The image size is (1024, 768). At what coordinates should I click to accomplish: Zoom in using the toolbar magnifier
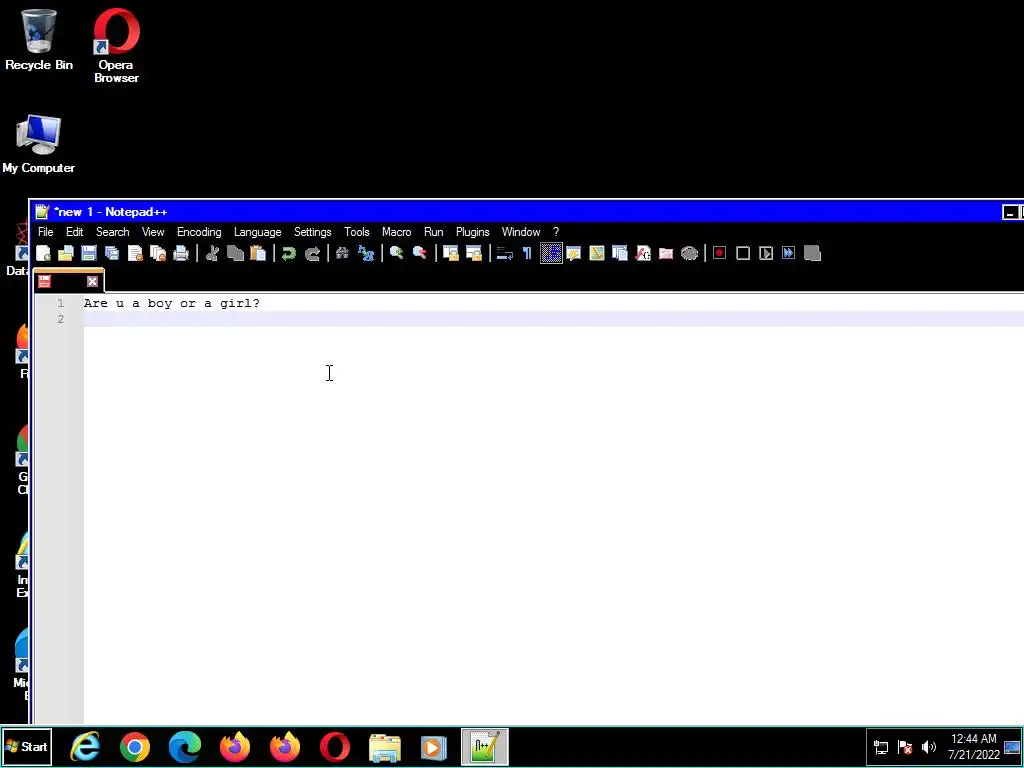[x=396, y=253]
